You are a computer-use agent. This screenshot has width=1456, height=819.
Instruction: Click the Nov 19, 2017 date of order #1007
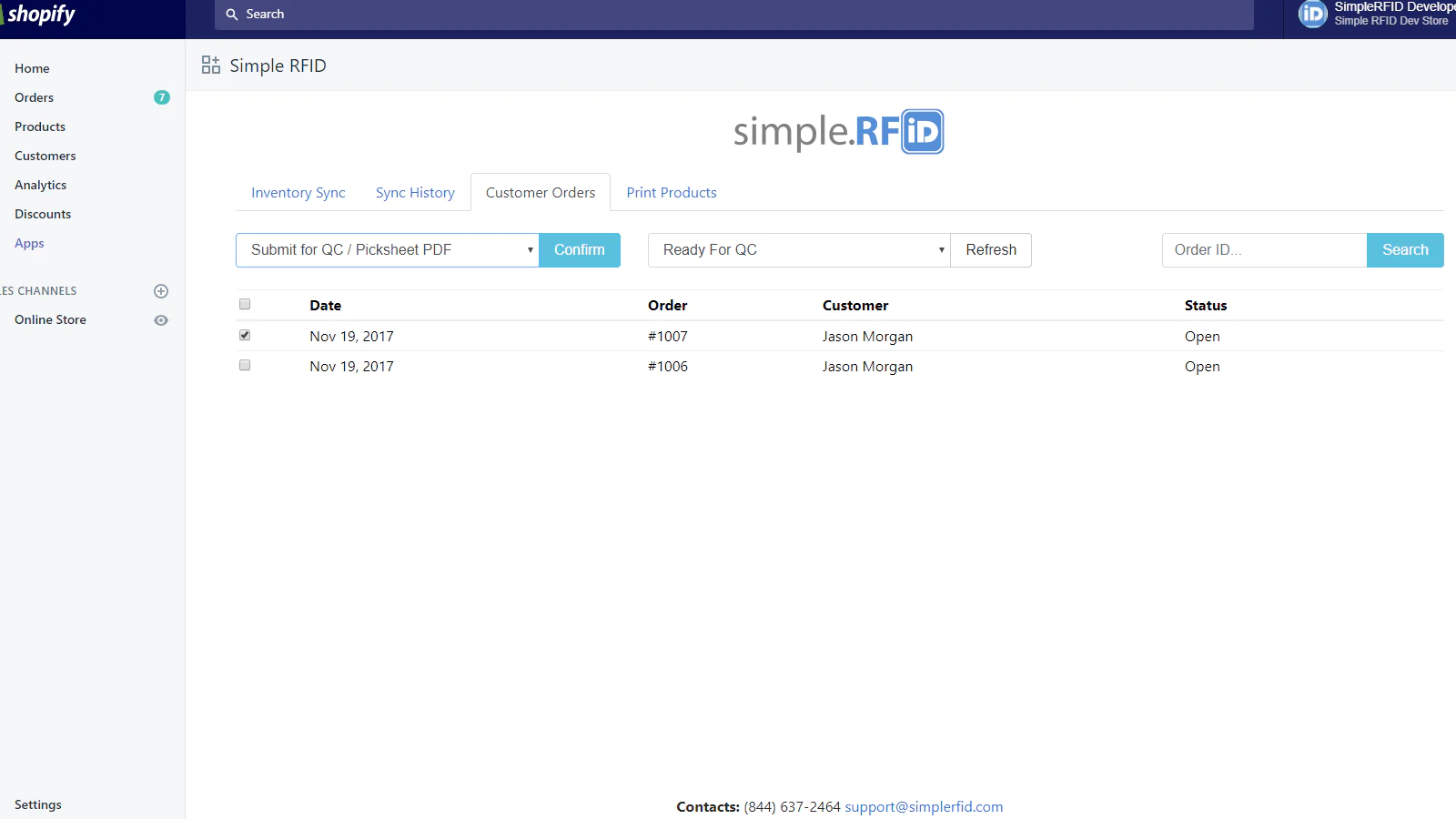(x=351, y=337)
